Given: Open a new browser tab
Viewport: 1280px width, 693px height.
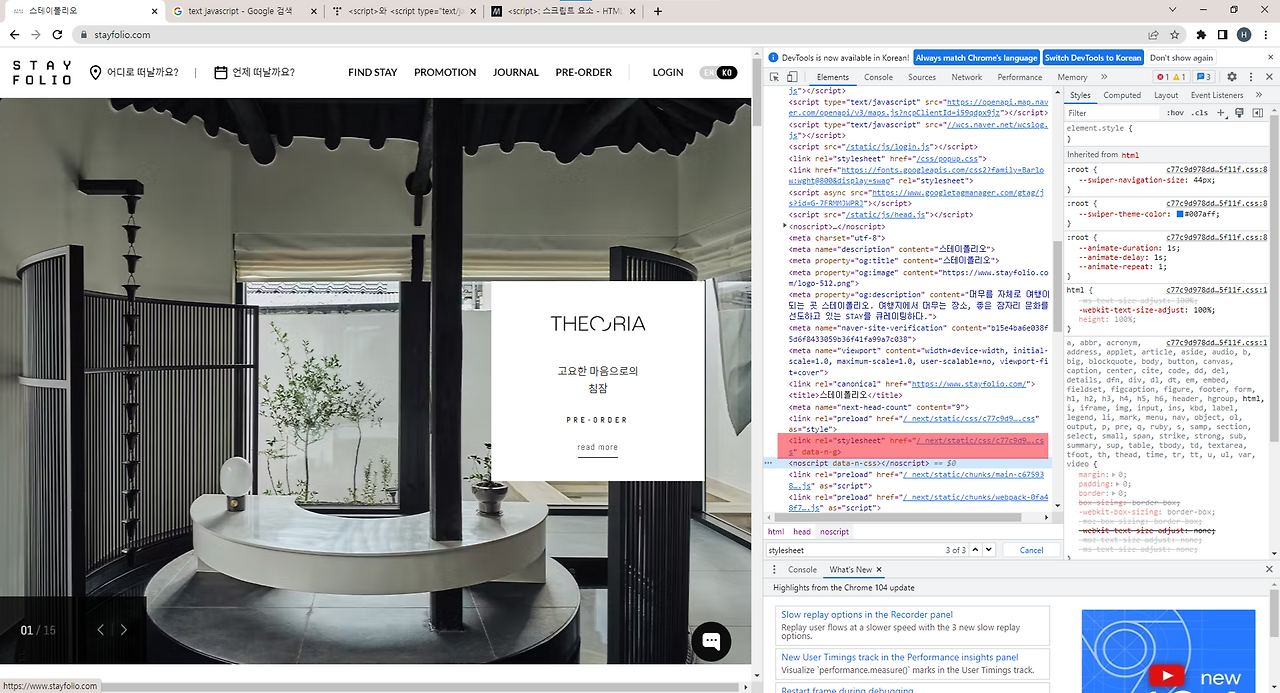Looking at the screenshot, I should [658, 11].
